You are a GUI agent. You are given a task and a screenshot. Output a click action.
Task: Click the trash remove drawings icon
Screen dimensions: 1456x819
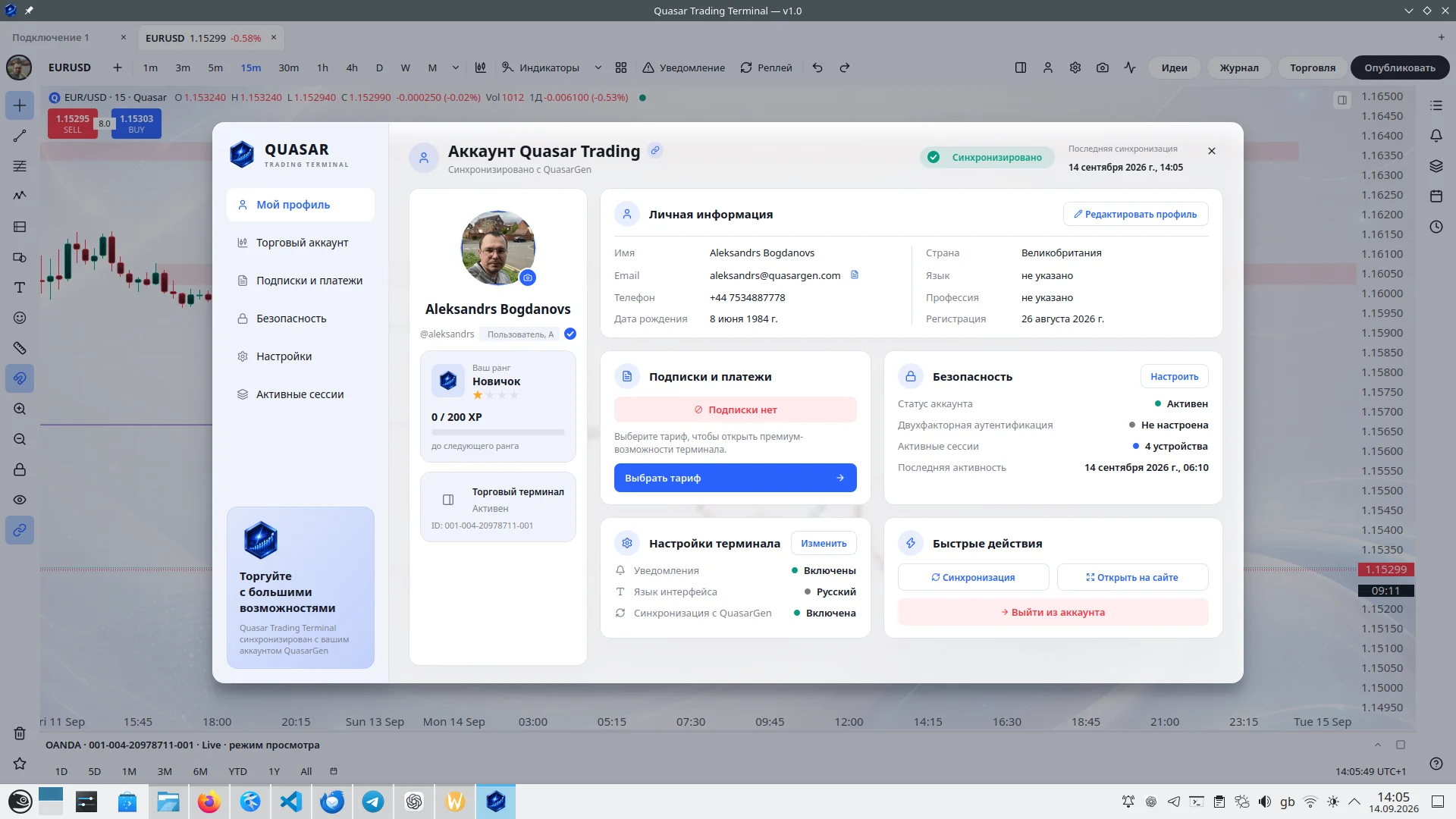[20, 733]
